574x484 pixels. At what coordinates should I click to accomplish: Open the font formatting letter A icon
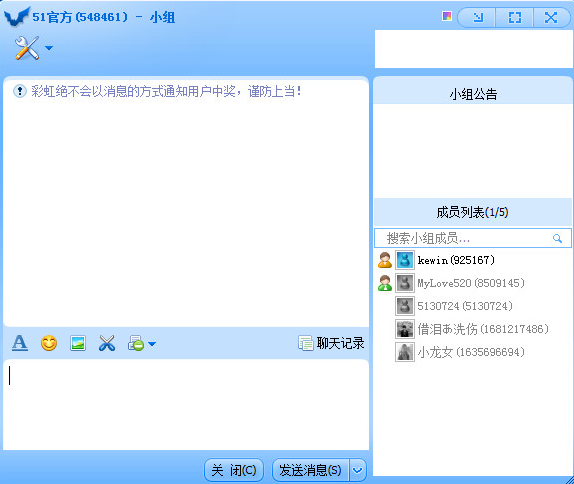point(20,343)
